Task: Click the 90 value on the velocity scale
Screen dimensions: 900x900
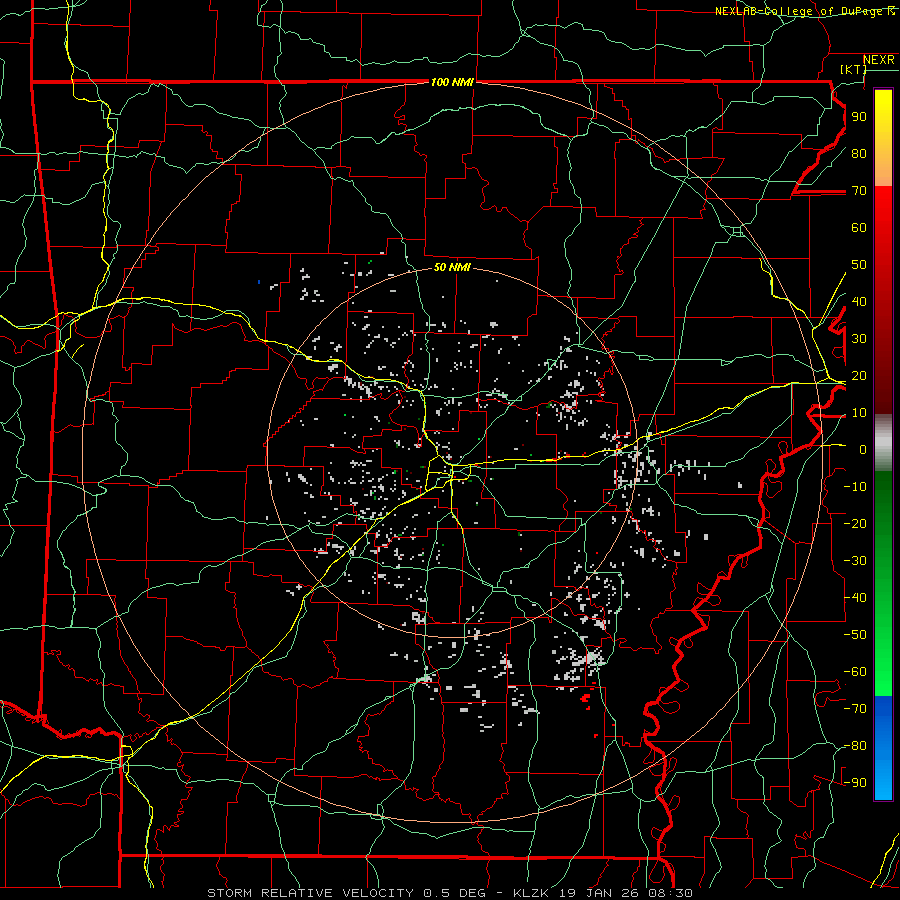Action: click(859, 117)
